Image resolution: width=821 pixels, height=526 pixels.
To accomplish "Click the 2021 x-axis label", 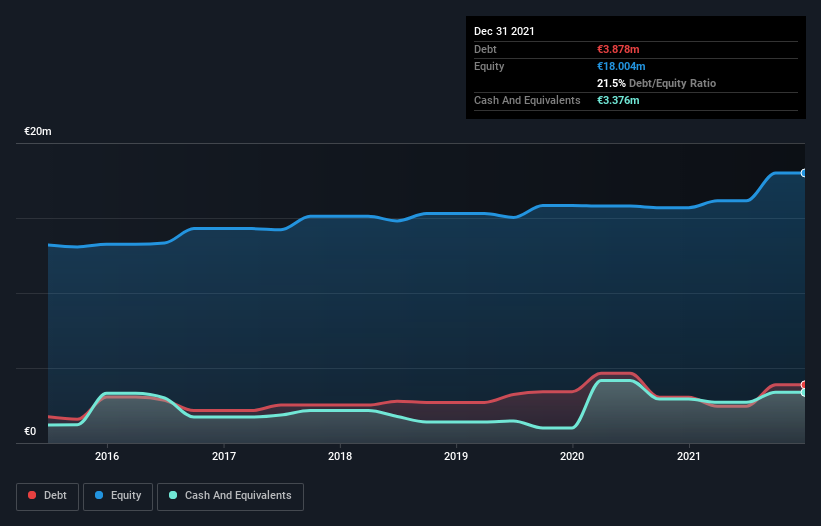I will click(x=689, y=456).
